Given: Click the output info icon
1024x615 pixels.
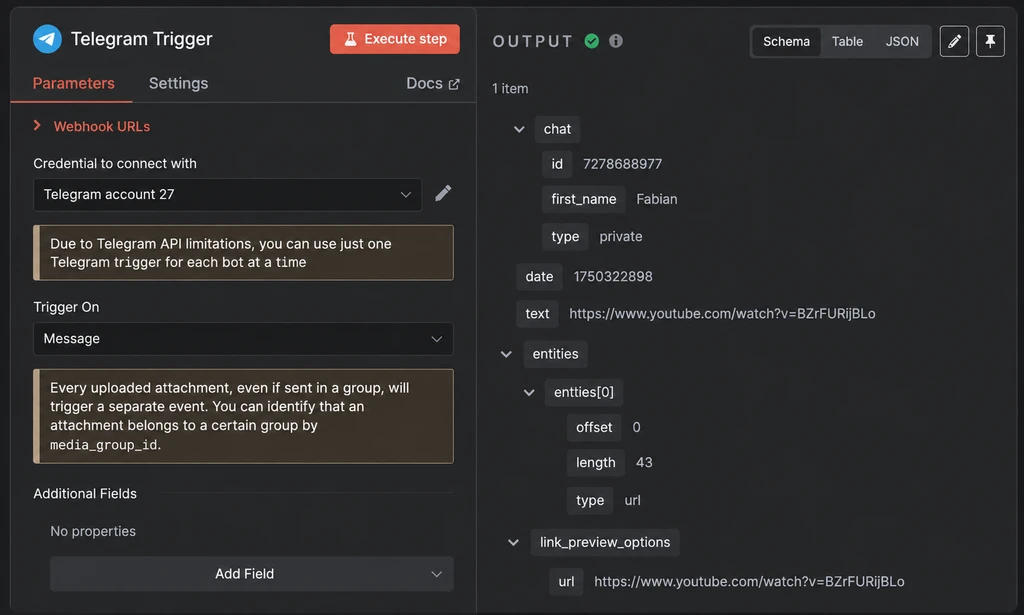Looking at the screenshot, I should [x=616, y=41].
